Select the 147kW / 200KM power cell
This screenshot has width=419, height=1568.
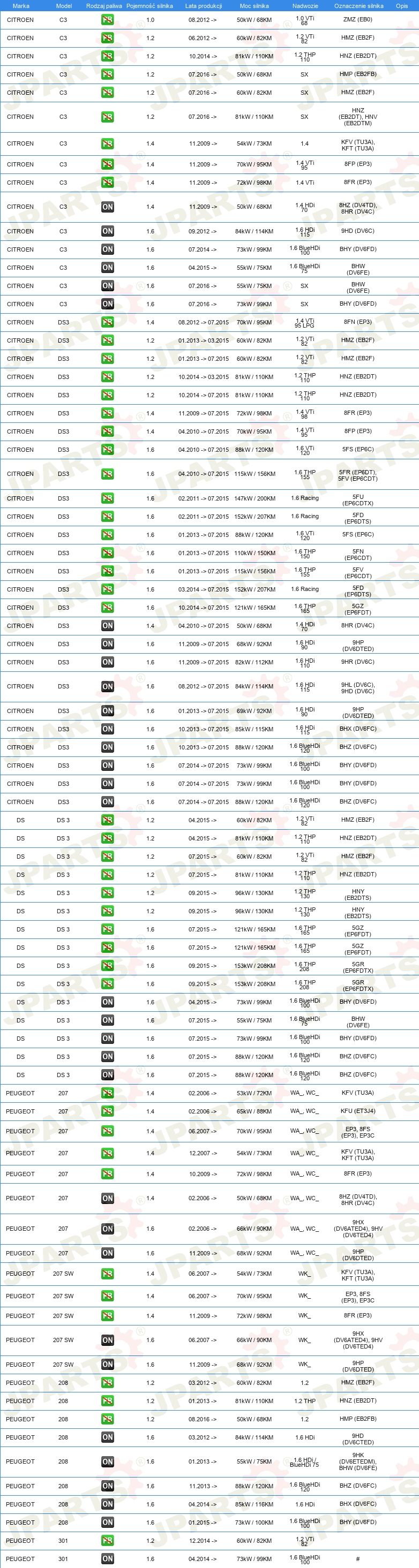coord(255,498)
